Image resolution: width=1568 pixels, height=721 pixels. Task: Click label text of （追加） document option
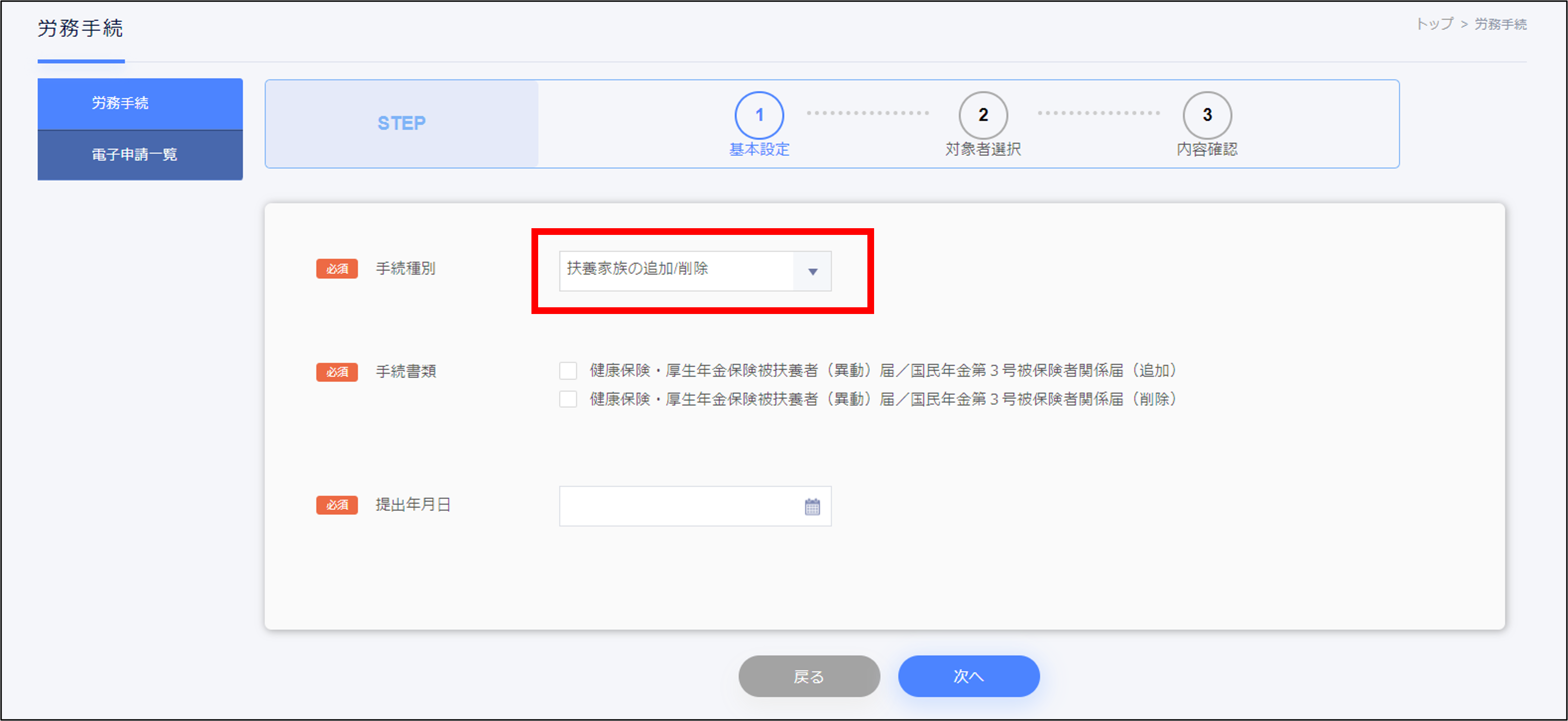[883, 370]
